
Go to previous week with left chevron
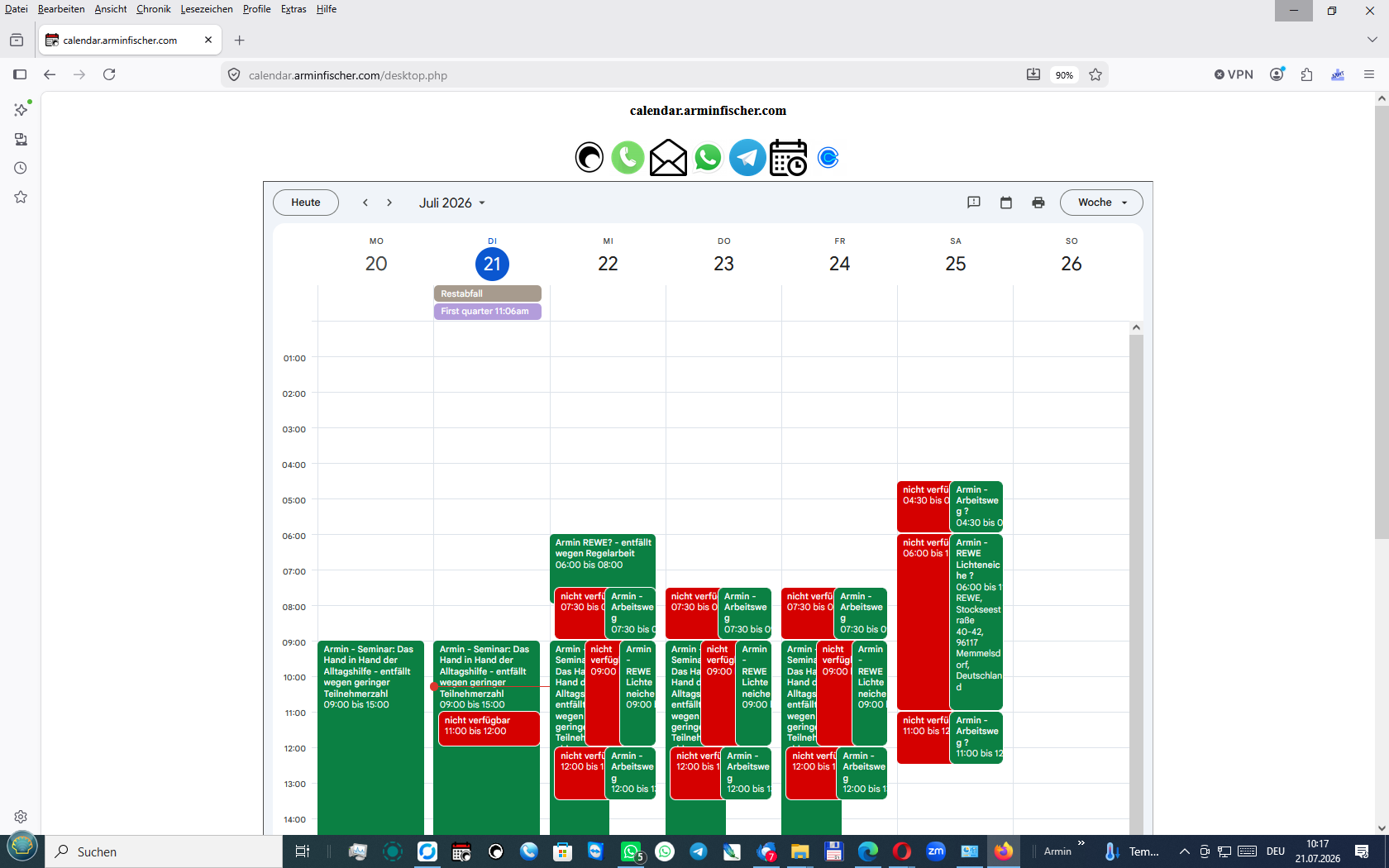(x=365, y=203)
